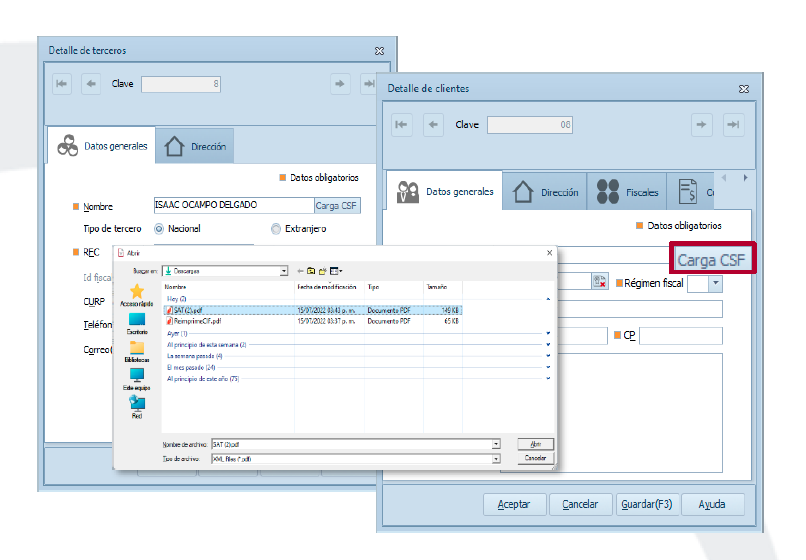Sort files by Nombre column header
The width and height of the screenshot is (806, 560).
click(228, 287)
